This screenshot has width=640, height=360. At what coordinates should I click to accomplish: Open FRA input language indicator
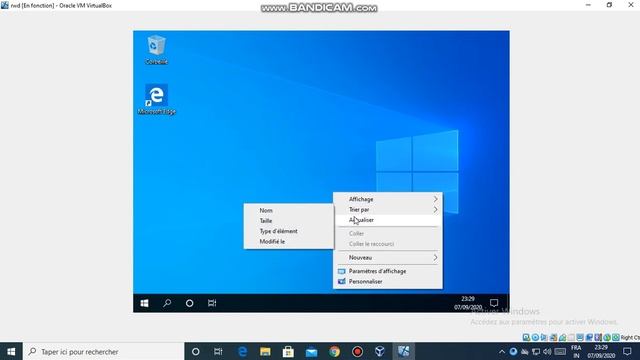pyautogui.click(x=576, y=351)
